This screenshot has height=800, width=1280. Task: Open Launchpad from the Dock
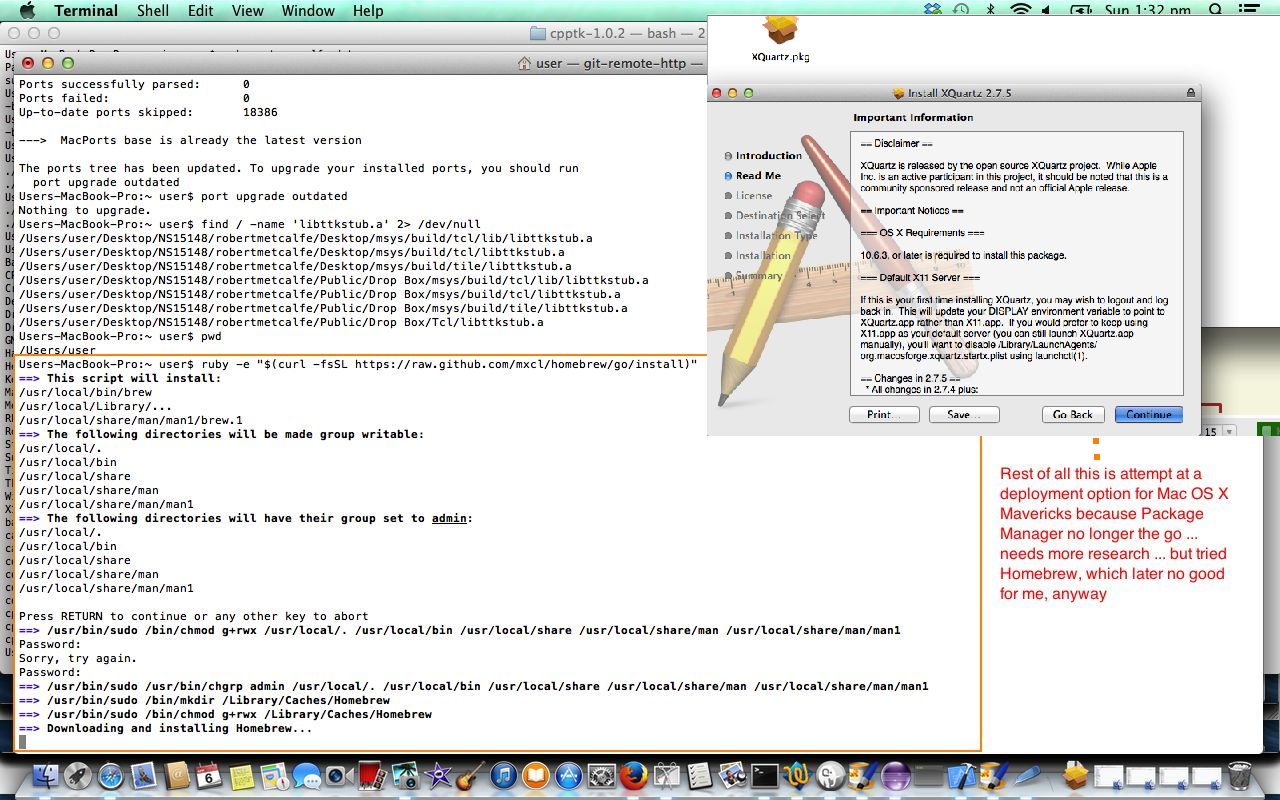point(78,775)
